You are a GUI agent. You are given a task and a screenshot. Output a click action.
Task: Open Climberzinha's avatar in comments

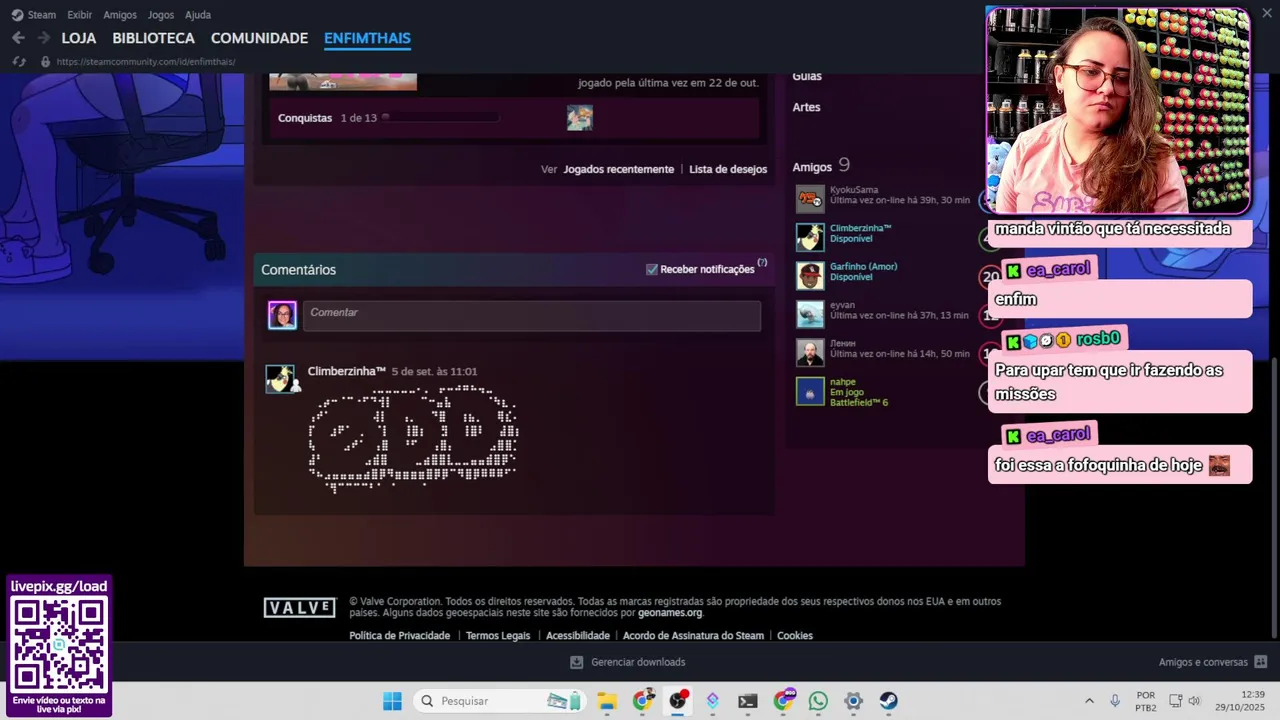(x=280, y=379)
